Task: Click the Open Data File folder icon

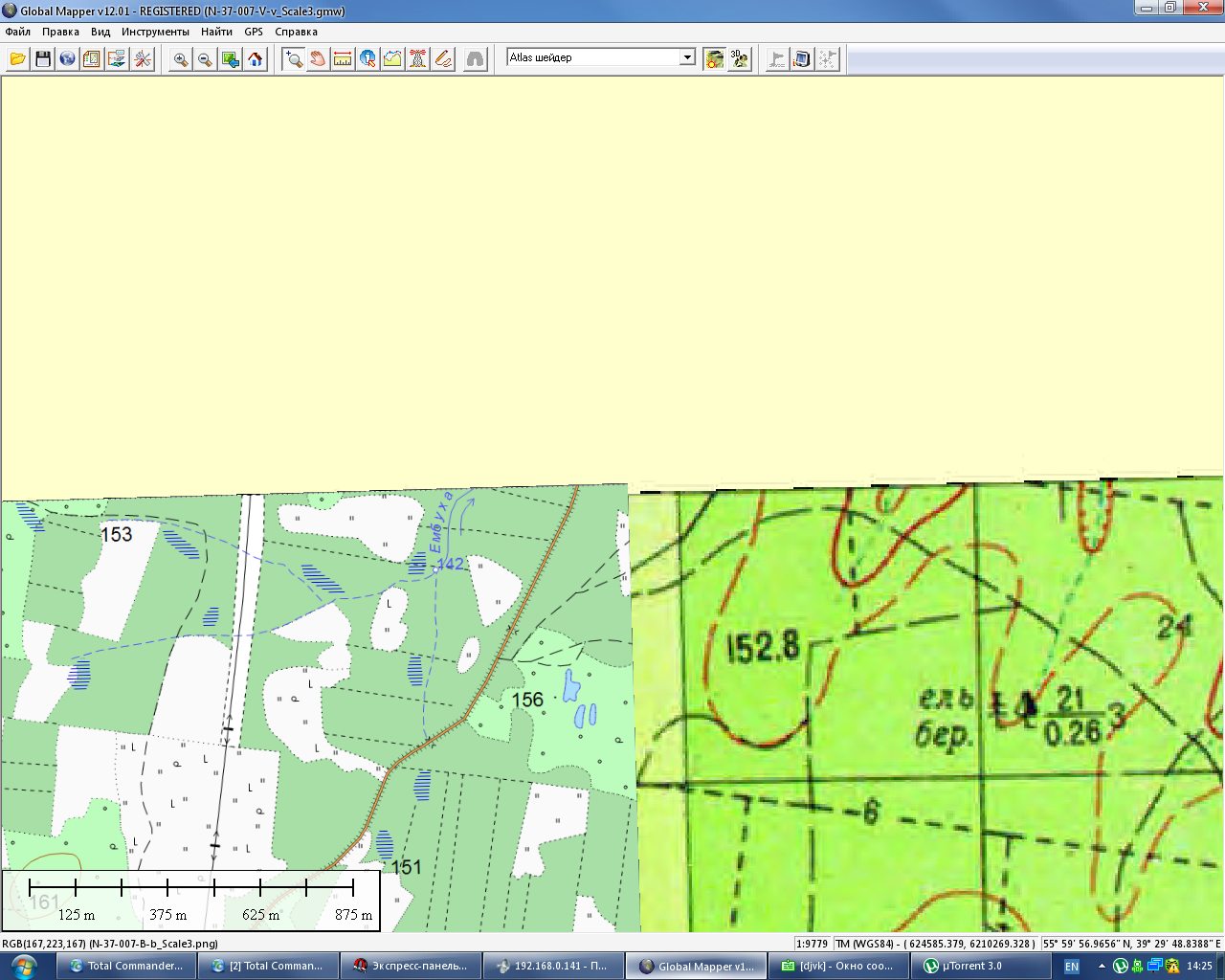Action: click(x=17, y=59)
